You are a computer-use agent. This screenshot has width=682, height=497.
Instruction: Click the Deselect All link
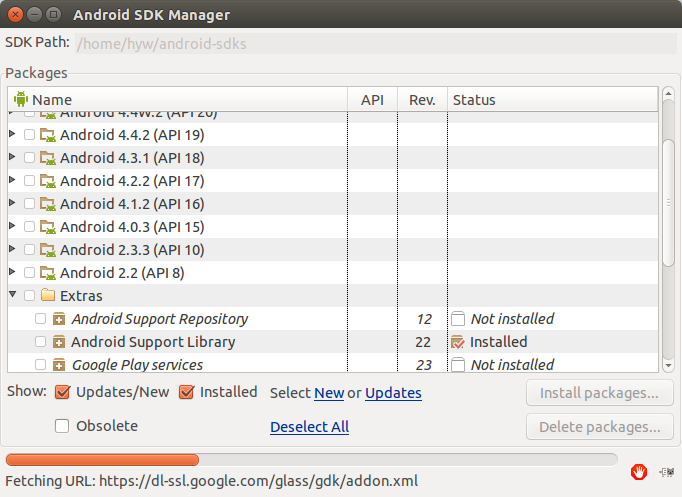coord(309,427)
